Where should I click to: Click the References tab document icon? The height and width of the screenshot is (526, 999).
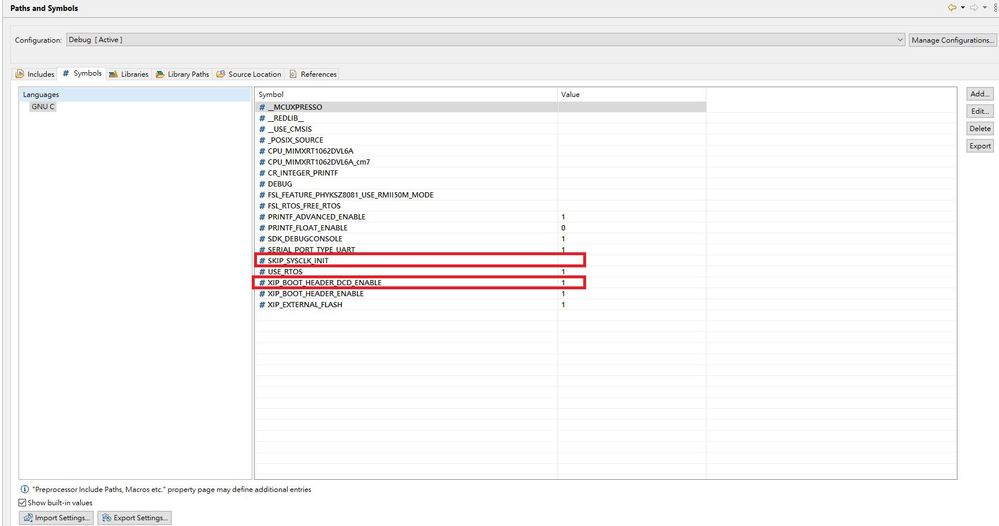click(293, 74)
